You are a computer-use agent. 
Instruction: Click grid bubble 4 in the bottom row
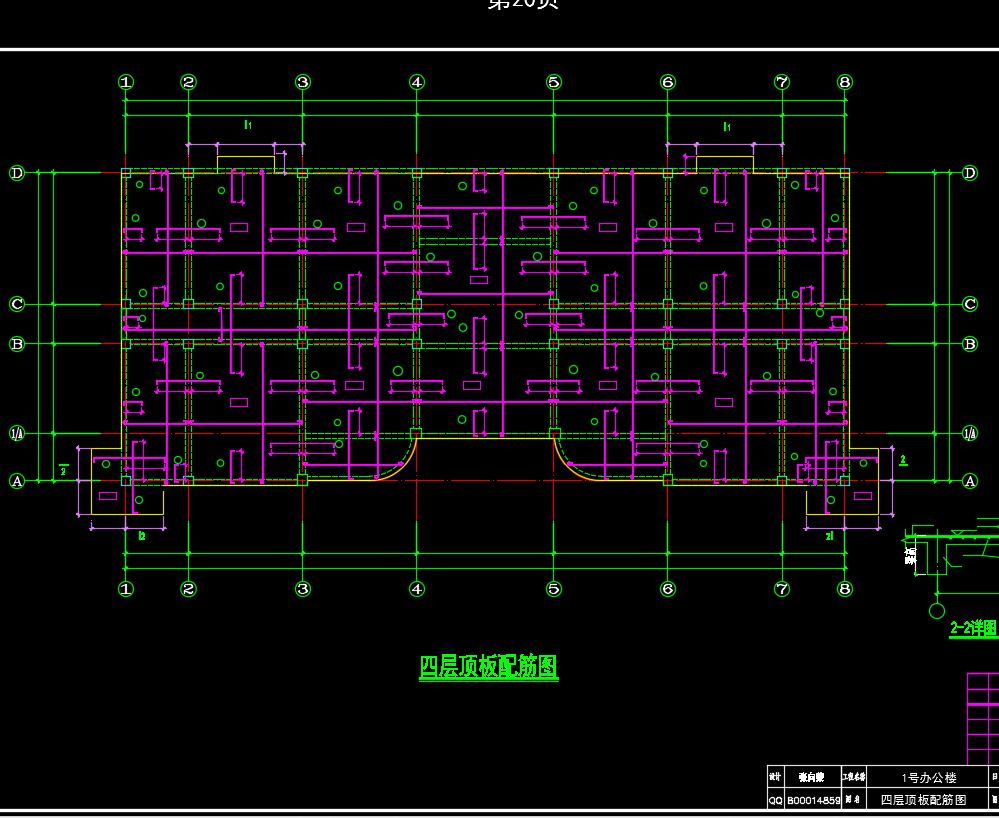[x=417, y=589]
